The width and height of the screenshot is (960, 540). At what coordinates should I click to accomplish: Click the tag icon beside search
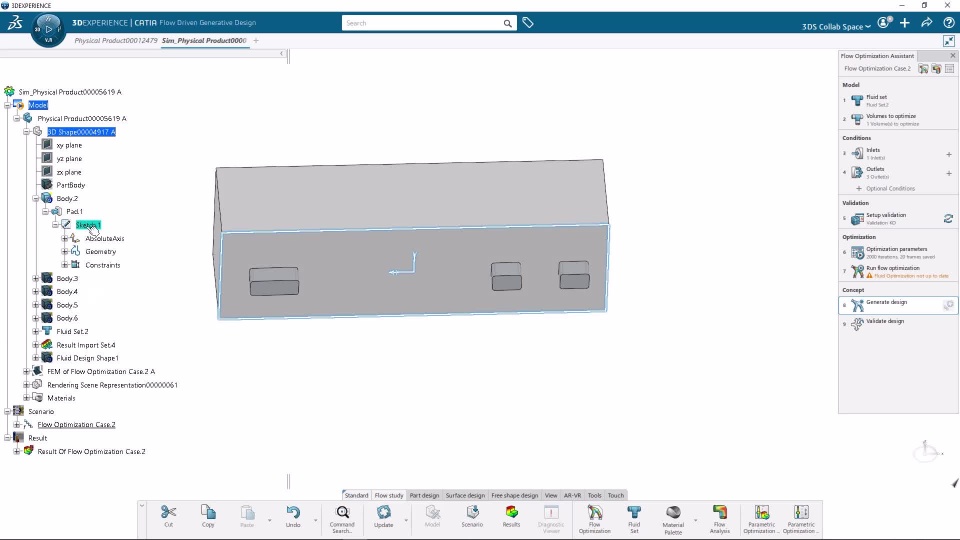[x=528, y=23]
